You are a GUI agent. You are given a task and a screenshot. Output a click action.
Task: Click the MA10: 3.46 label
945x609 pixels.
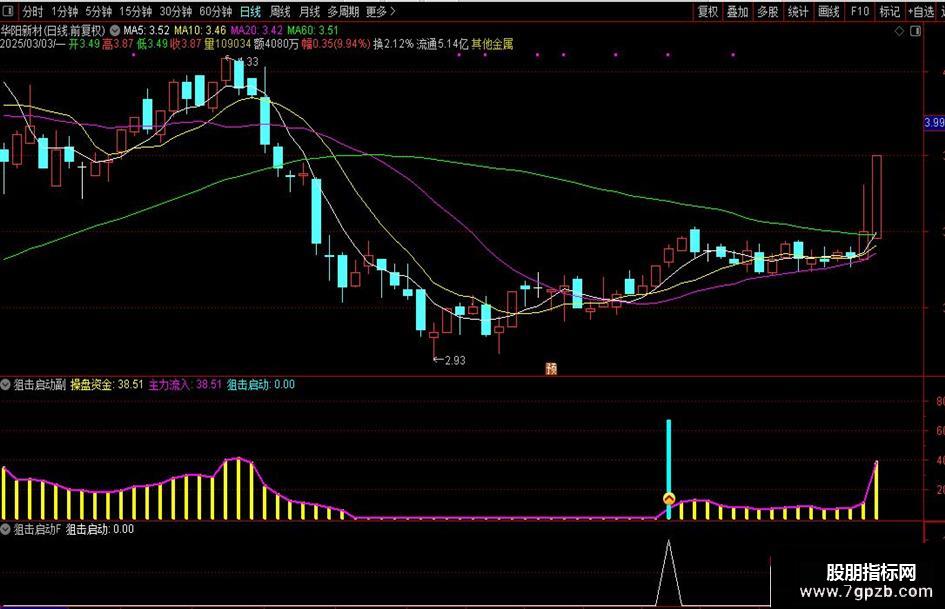point(200,30)
